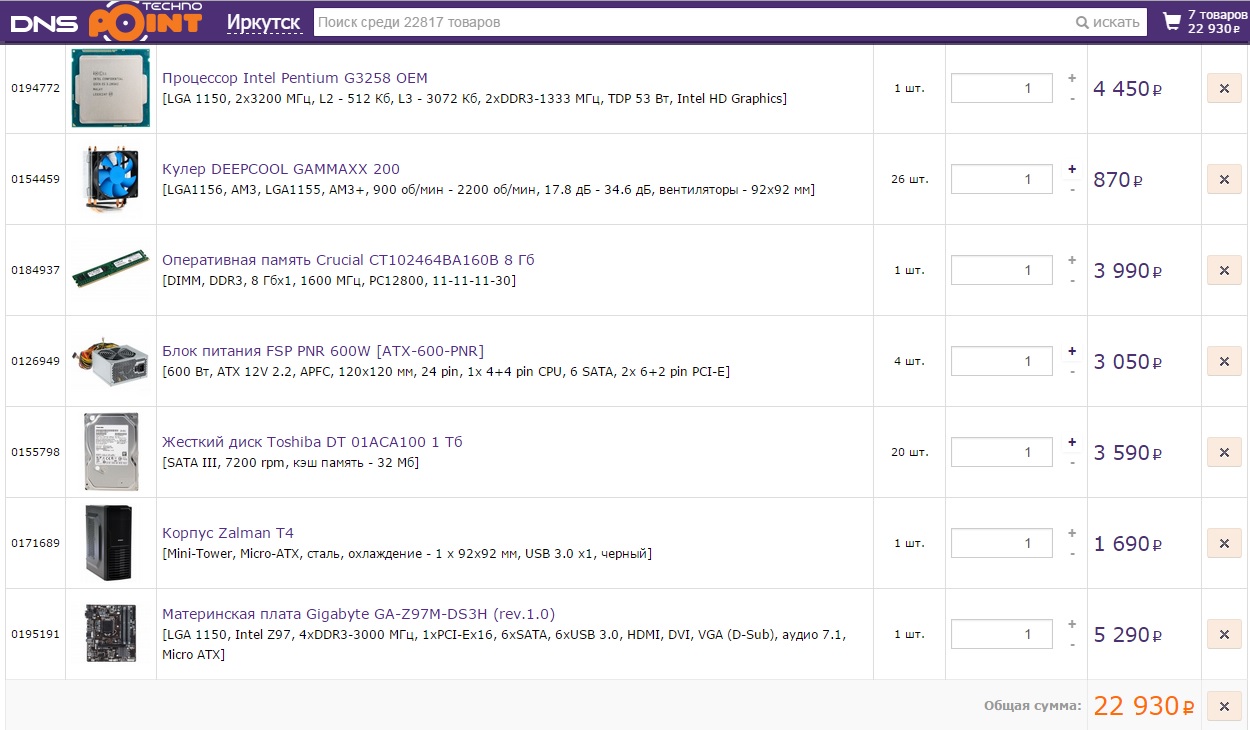Select product code 0194772

pyautogui.click(x=36, y=88)
